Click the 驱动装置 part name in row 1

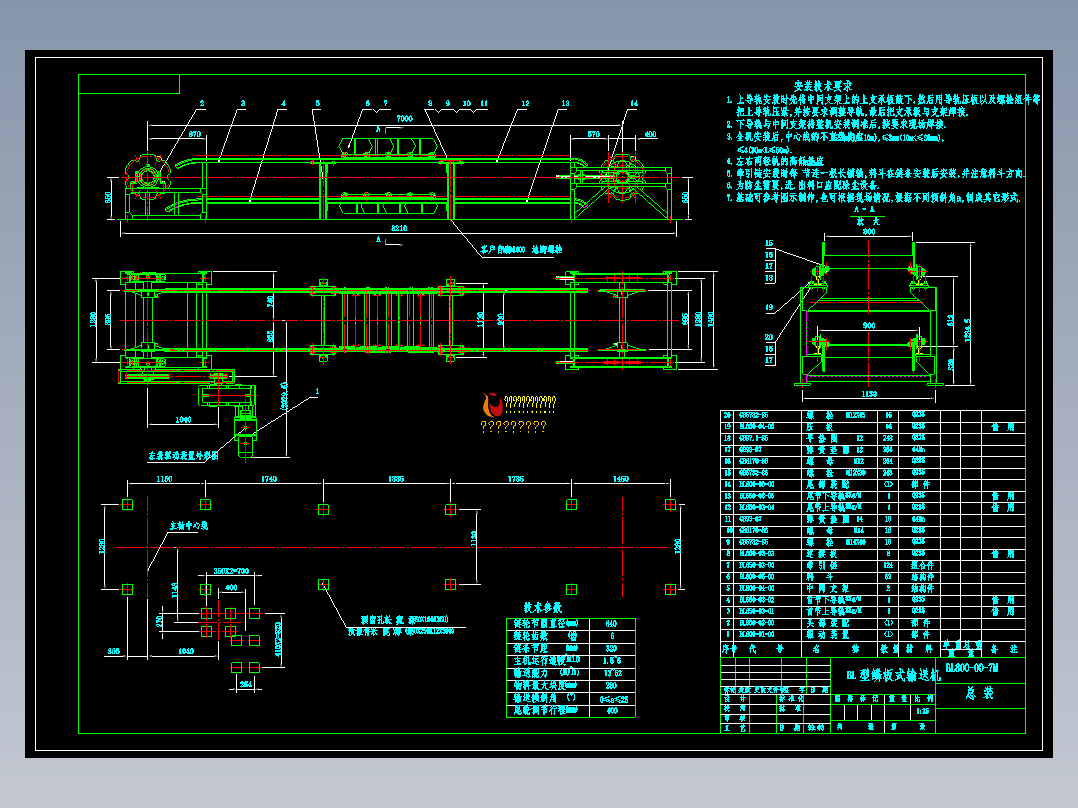827,635
